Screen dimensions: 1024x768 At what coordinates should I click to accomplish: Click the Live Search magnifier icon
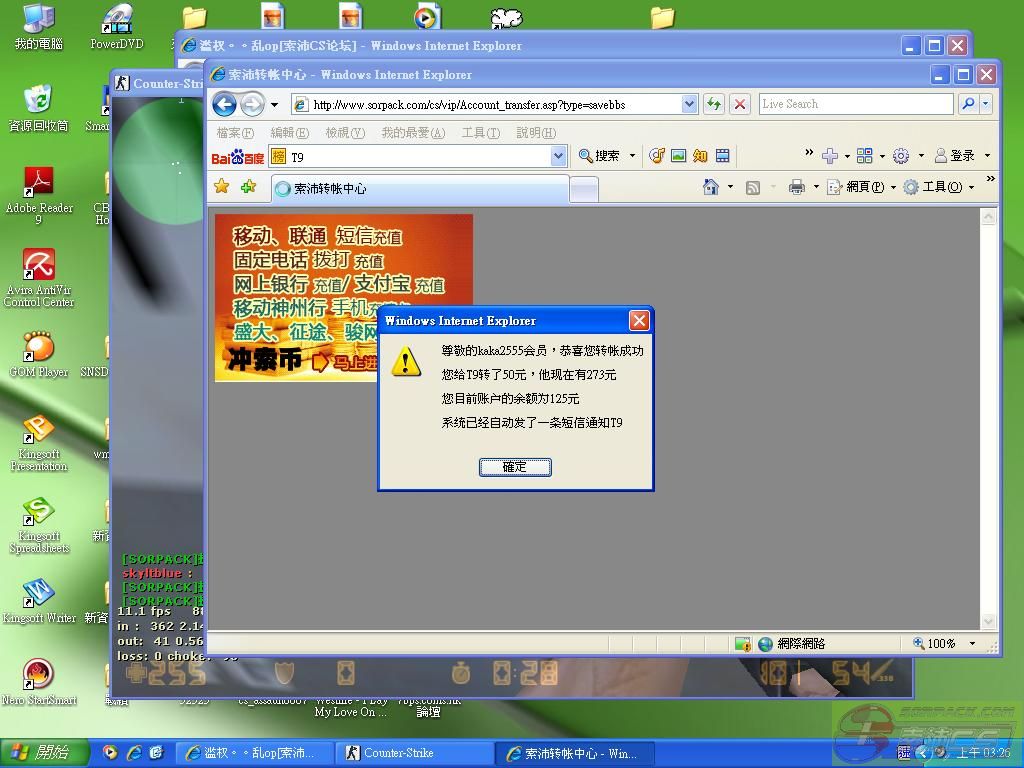(x=967, y=104)
